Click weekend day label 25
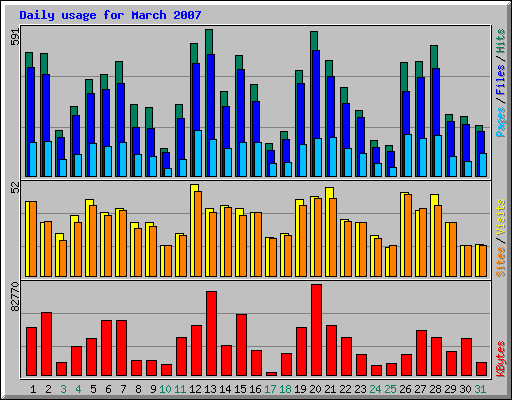This screenshot has height=400, width=512. click(390, 389)
